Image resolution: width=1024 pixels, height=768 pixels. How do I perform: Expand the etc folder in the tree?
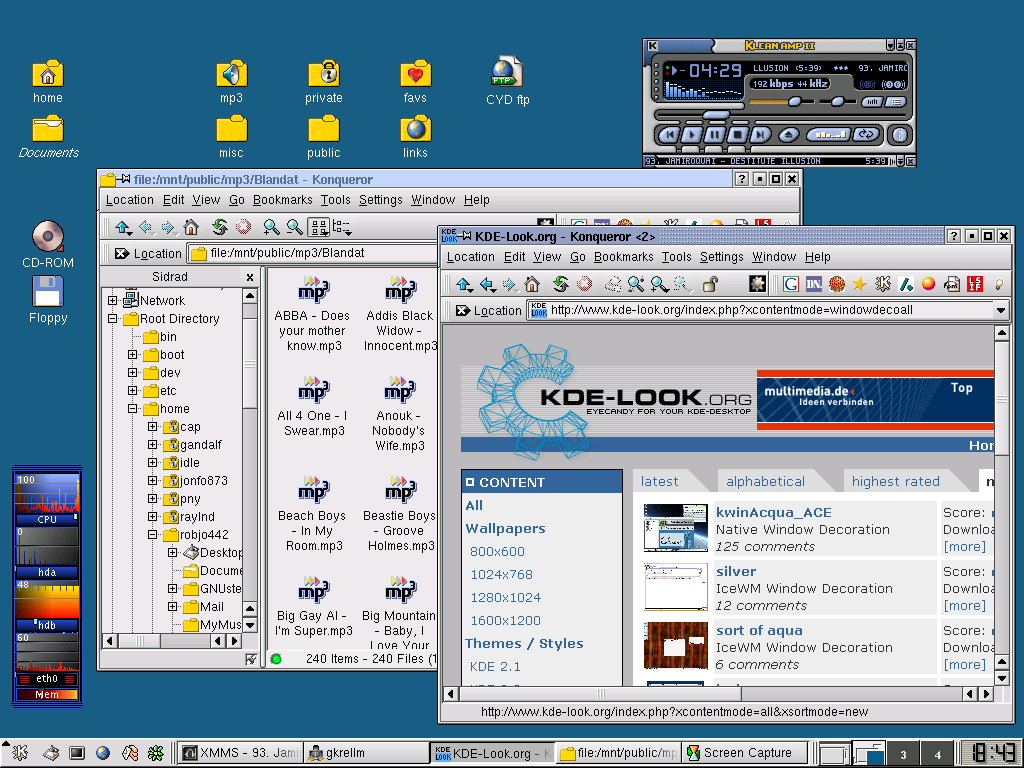click(133, 391)
